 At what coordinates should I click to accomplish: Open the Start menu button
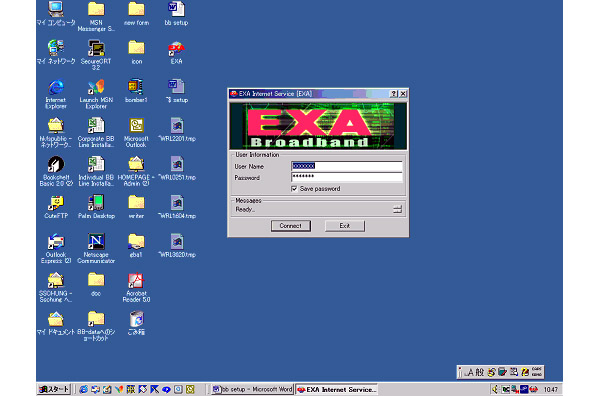[x=54, y=389]
